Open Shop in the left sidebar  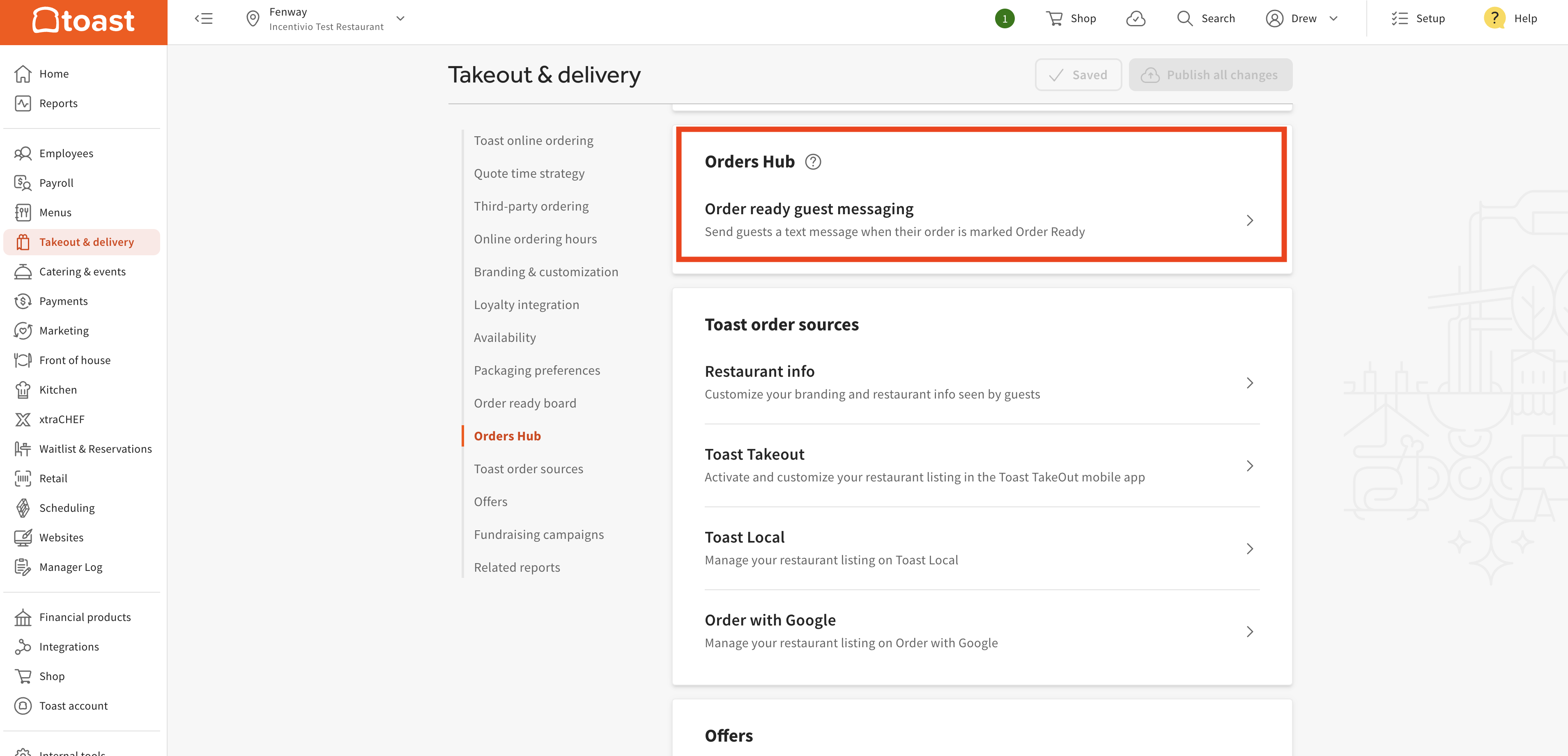click(x=82, y=676)
